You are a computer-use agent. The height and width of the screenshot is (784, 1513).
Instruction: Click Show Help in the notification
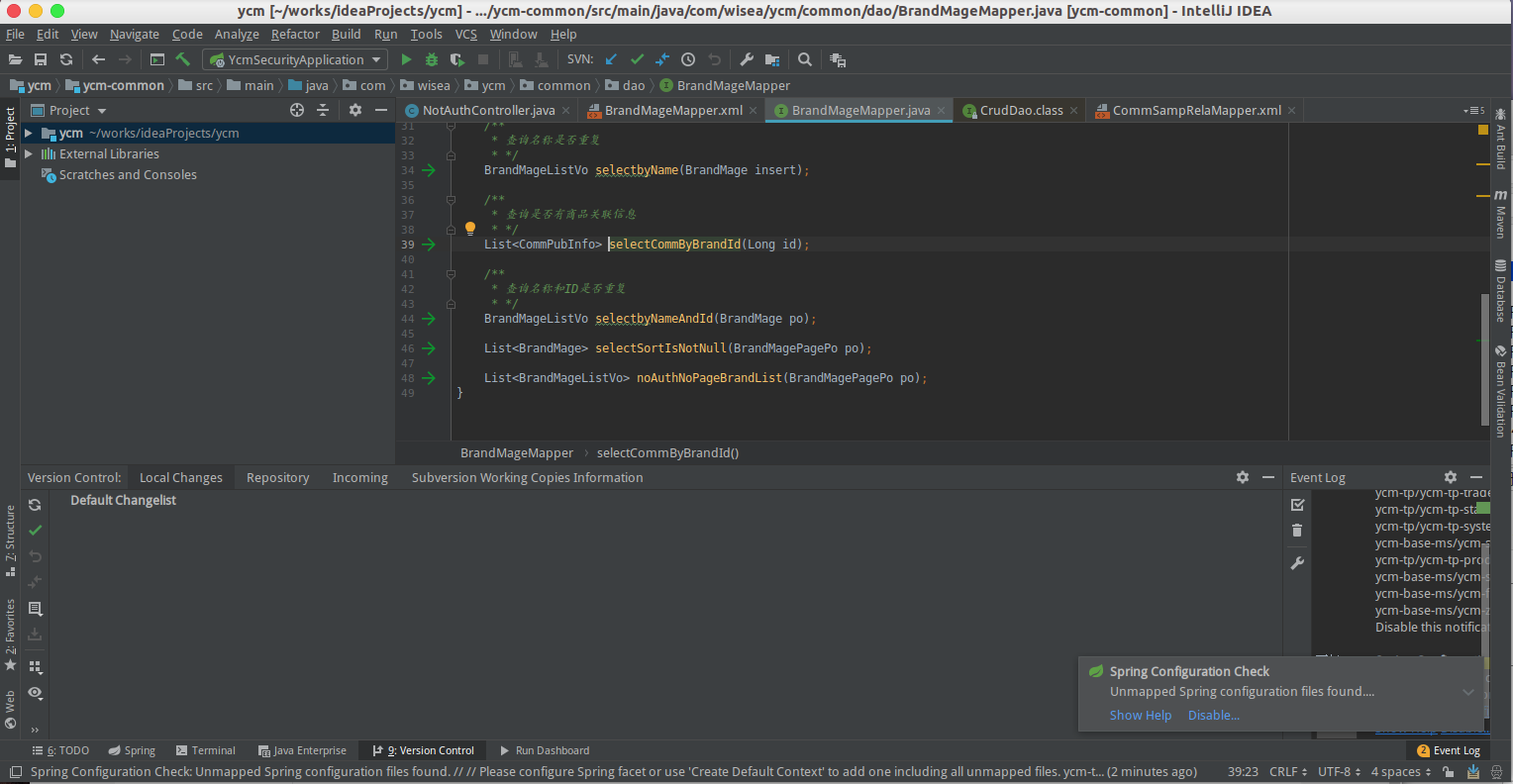[x=1140, y=715]
